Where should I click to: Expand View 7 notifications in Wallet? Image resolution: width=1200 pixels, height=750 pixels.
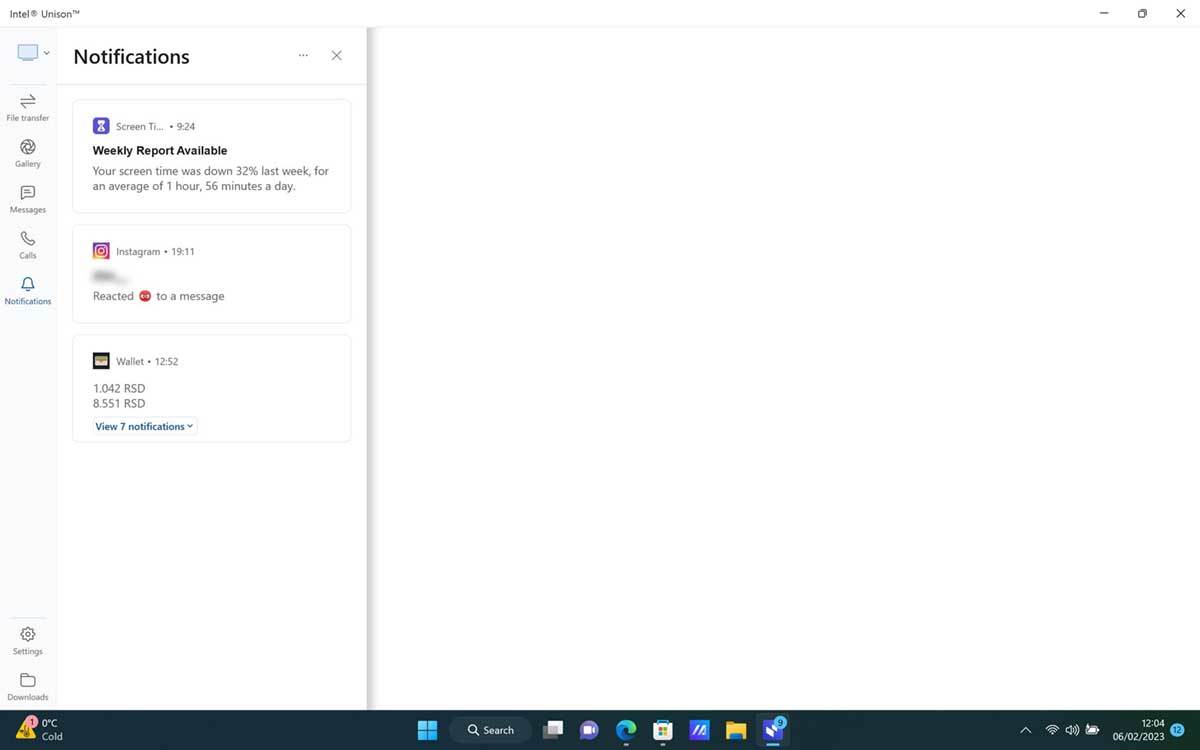click(144, 426)
